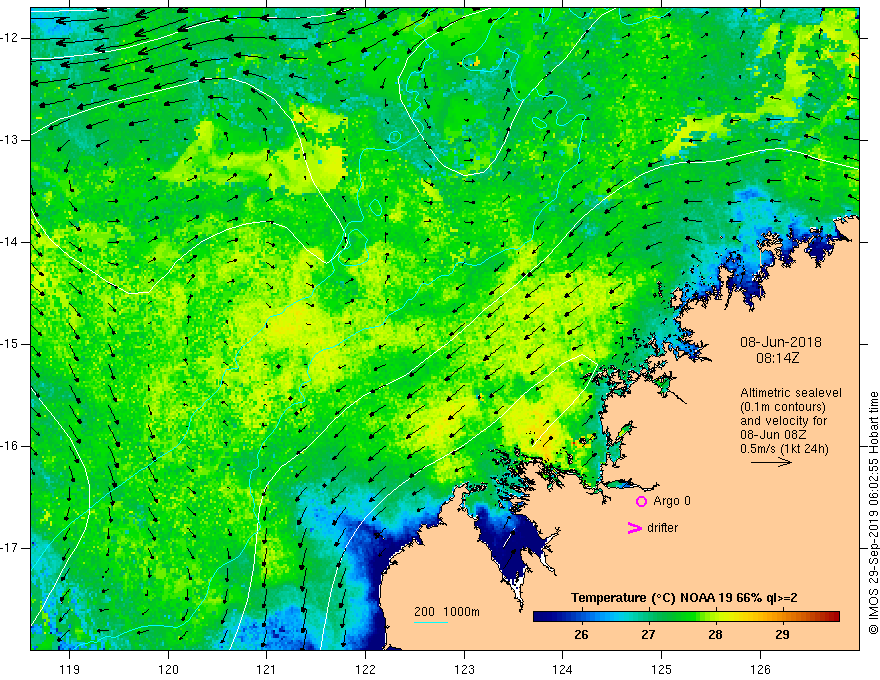This screenshot has height=680, width=880.
Task: Click the 0.5m/s velocity scale arrow
Action: pyautogui.click(x=771, y=462)
